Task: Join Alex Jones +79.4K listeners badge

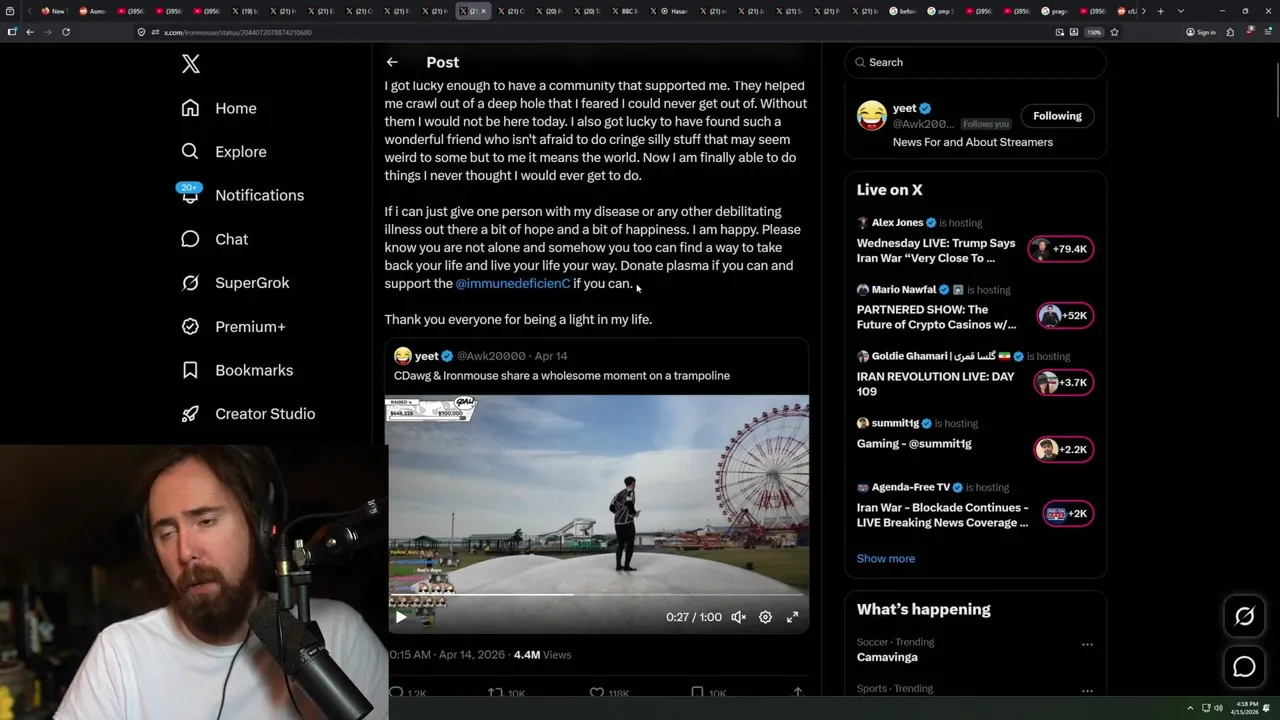Action: tap(1061, 249)
